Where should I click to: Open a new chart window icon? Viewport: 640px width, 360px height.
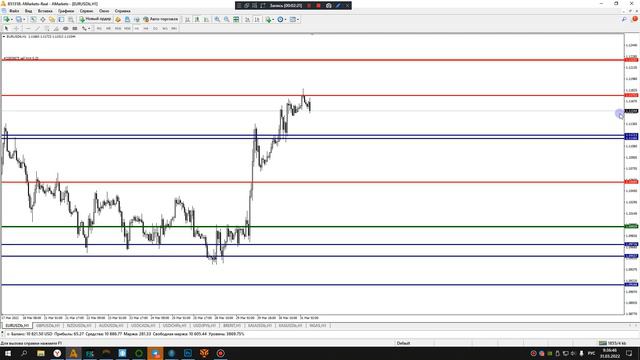tap(6, 19)
